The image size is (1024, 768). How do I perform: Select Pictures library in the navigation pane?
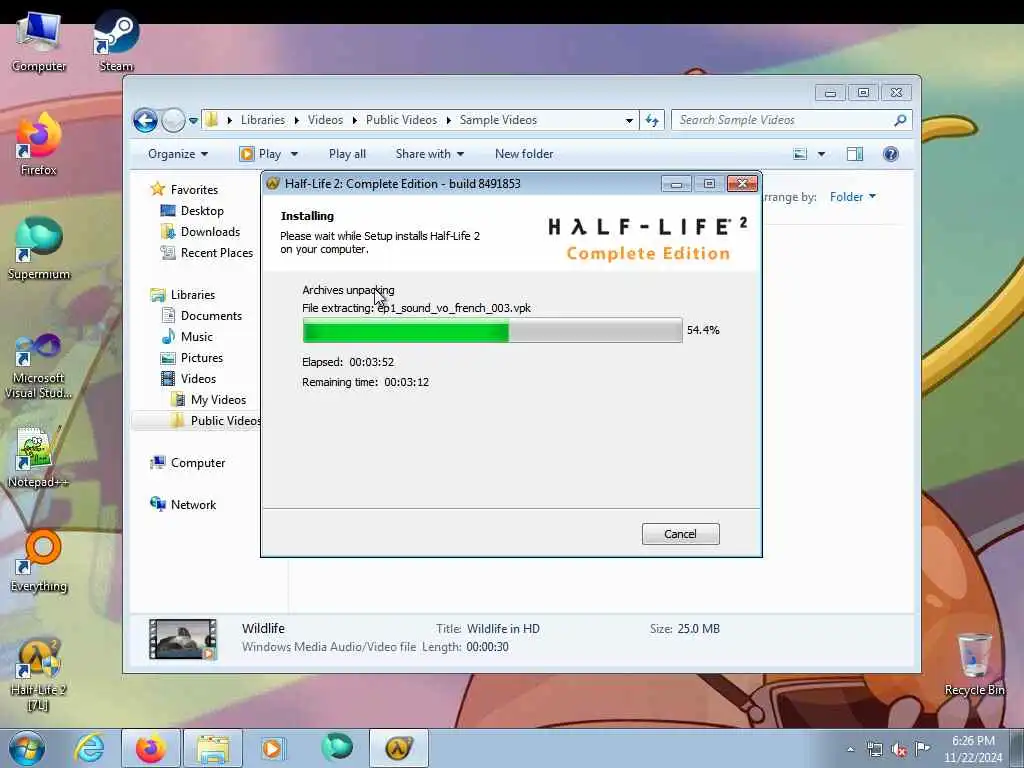(193, 358)
